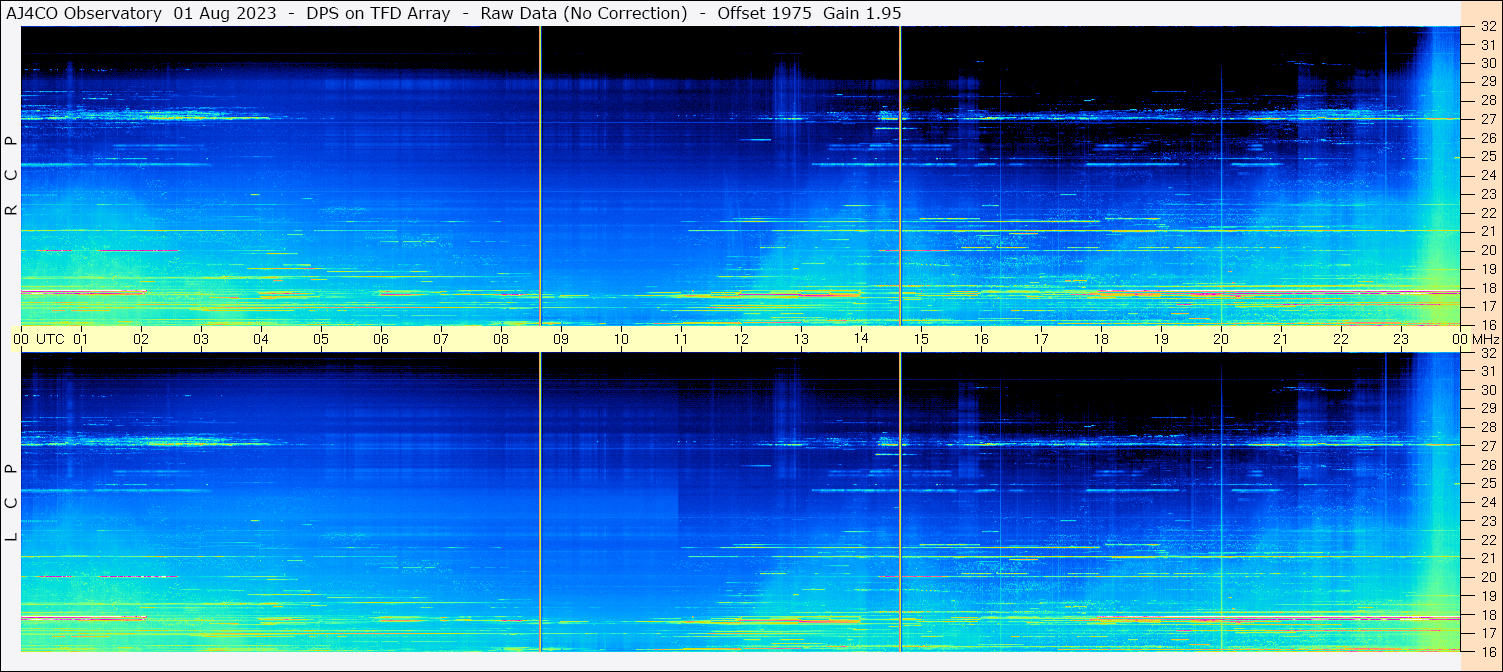Click the 'R C P' vertical panel label

[11, 176]
